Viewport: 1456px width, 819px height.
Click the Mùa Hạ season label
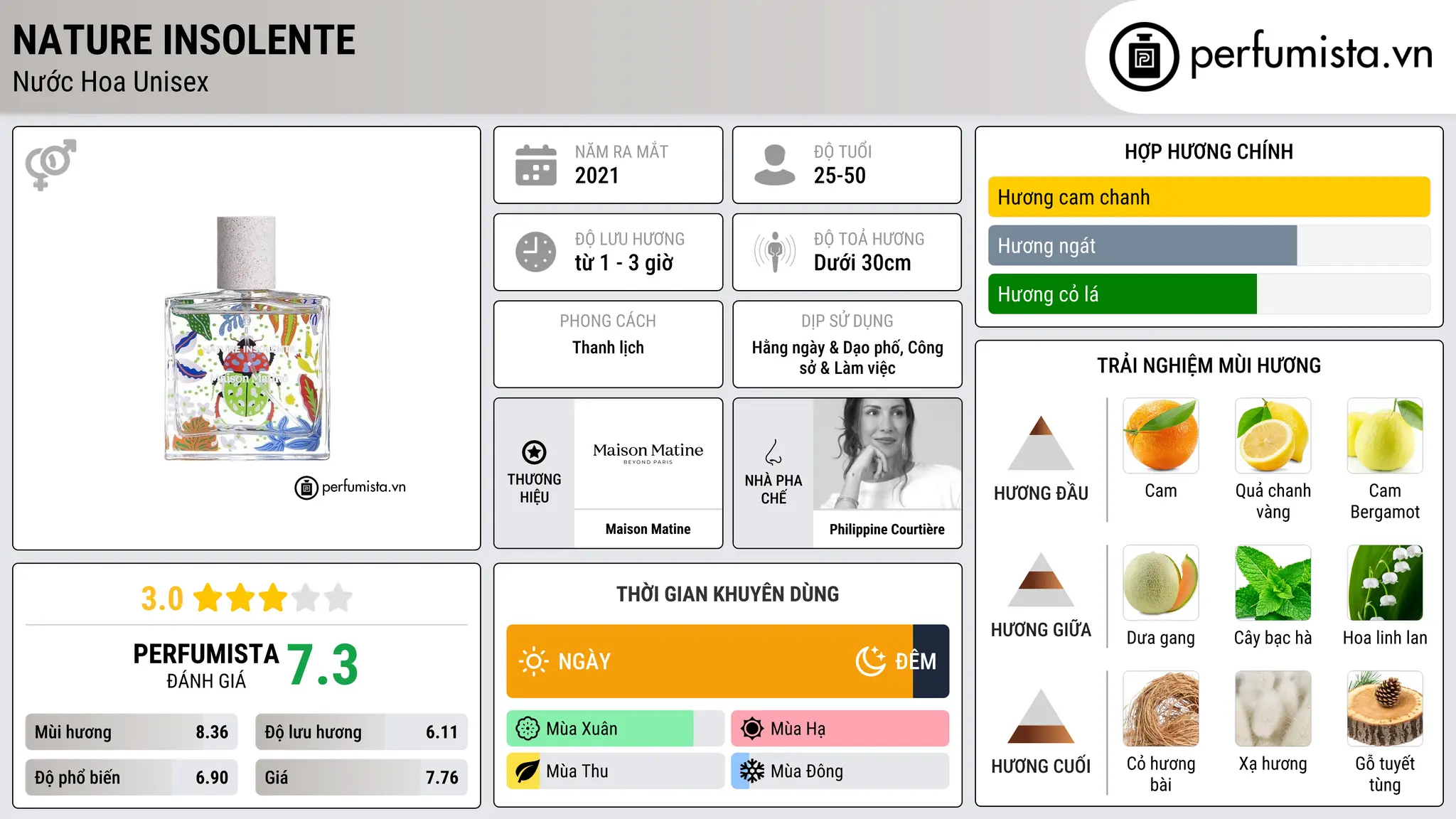(x=798, y=729)
